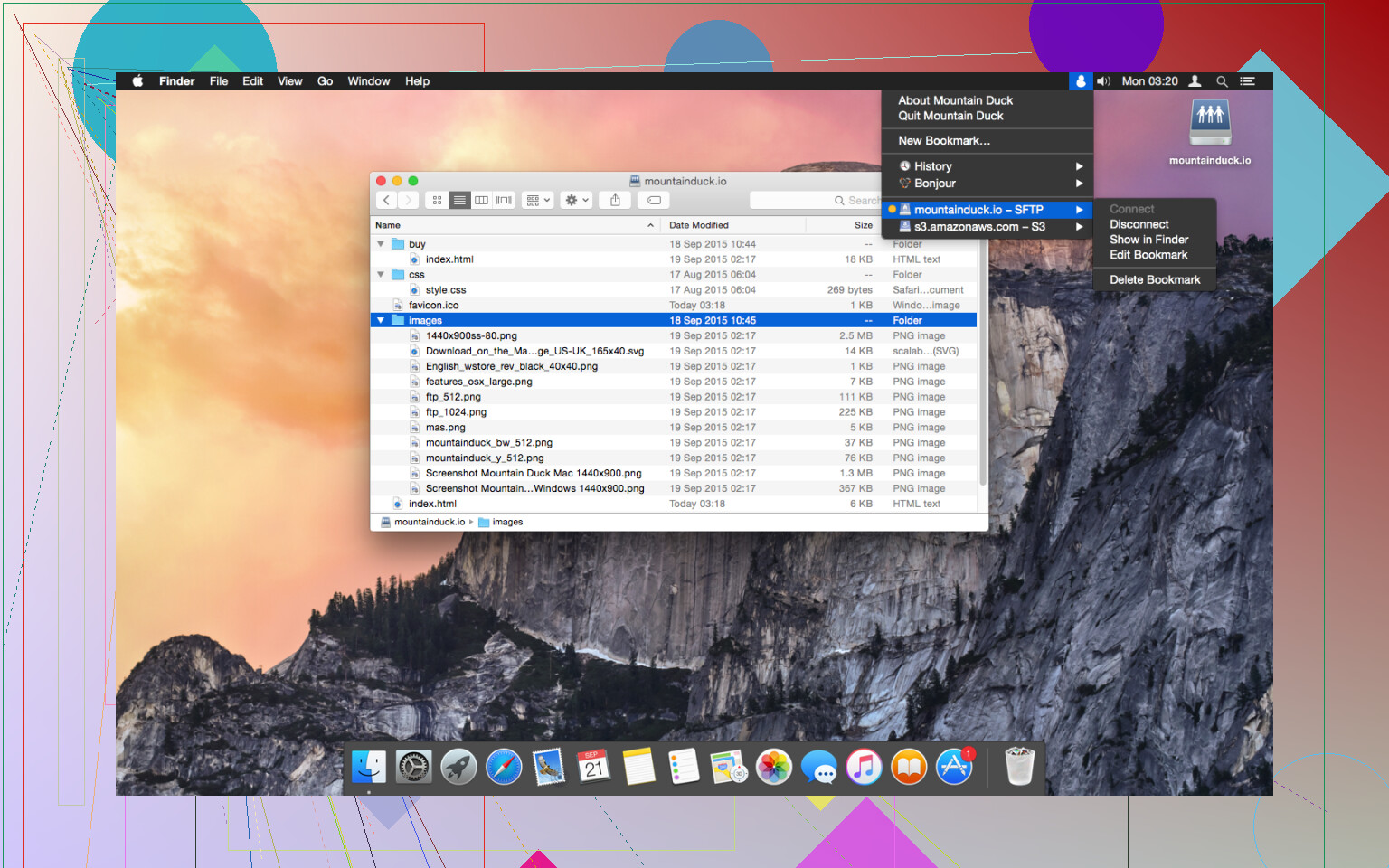This screenshot has height=868, width=1389.
Task: Click the Edit Tags button in Finder toolbar
Action: (654, 200)
